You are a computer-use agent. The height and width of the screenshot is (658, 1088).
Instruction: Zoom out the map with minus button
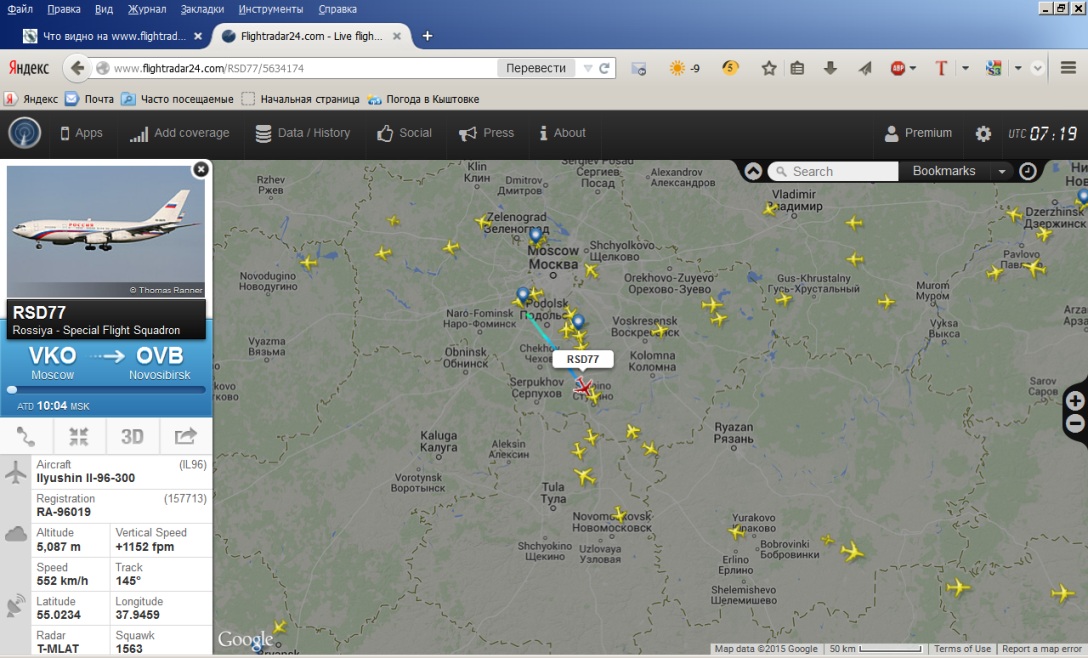[1075, 423]
